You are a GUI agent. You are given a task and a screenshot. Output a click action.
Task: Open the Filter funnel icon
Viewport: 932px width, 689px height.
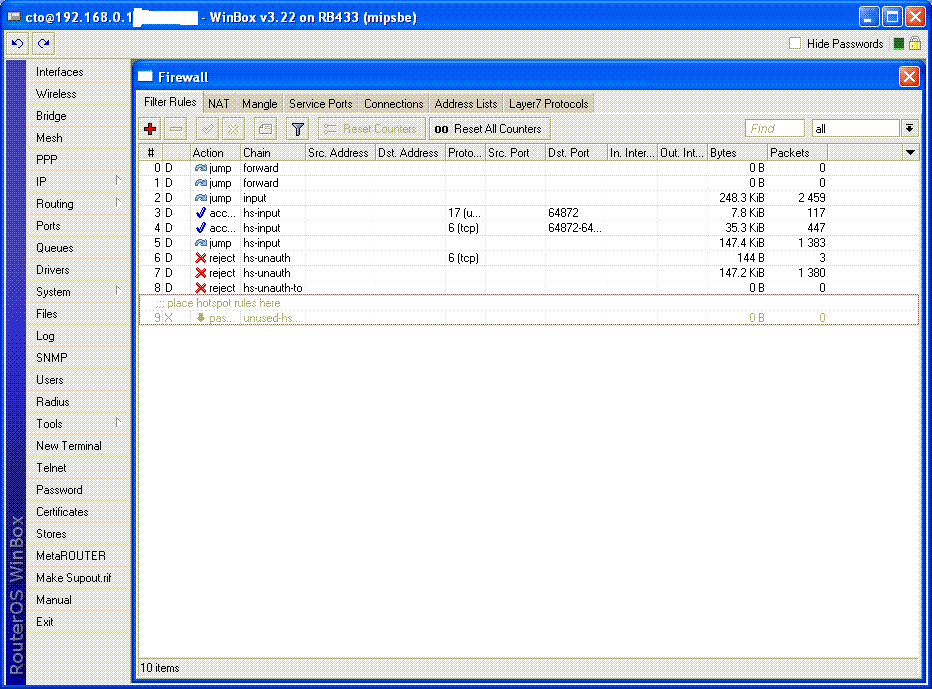point(298,128)
